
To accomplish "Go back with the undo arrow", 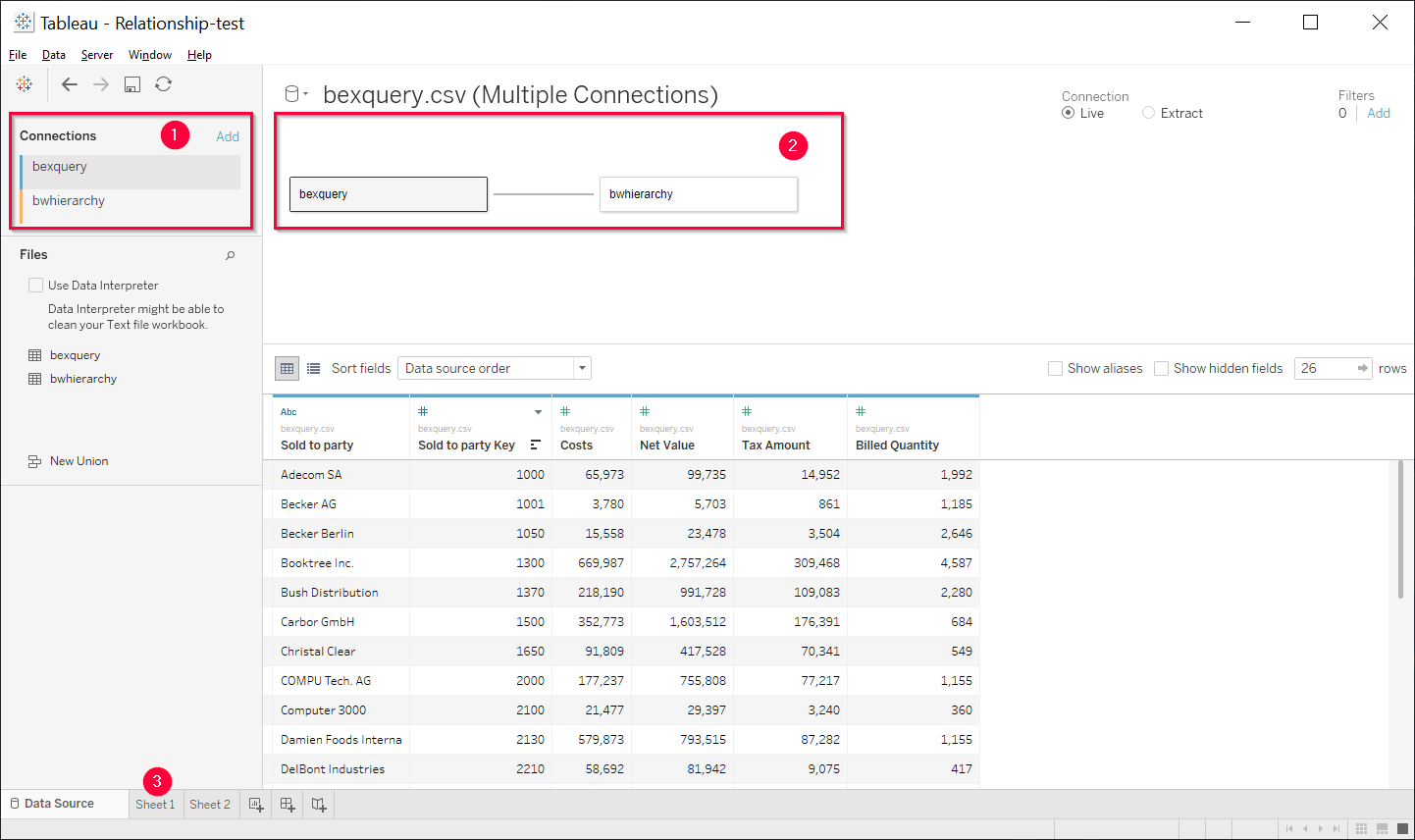I will [x=70, y=84].
